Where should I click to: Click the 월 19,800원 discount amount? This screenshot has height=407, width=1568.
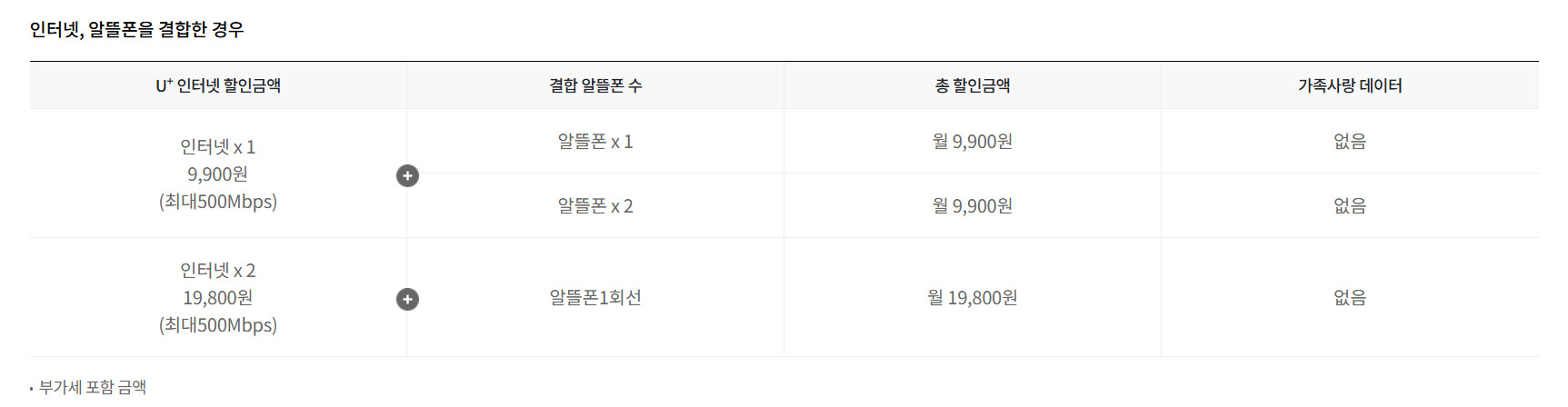pos(973,298)
